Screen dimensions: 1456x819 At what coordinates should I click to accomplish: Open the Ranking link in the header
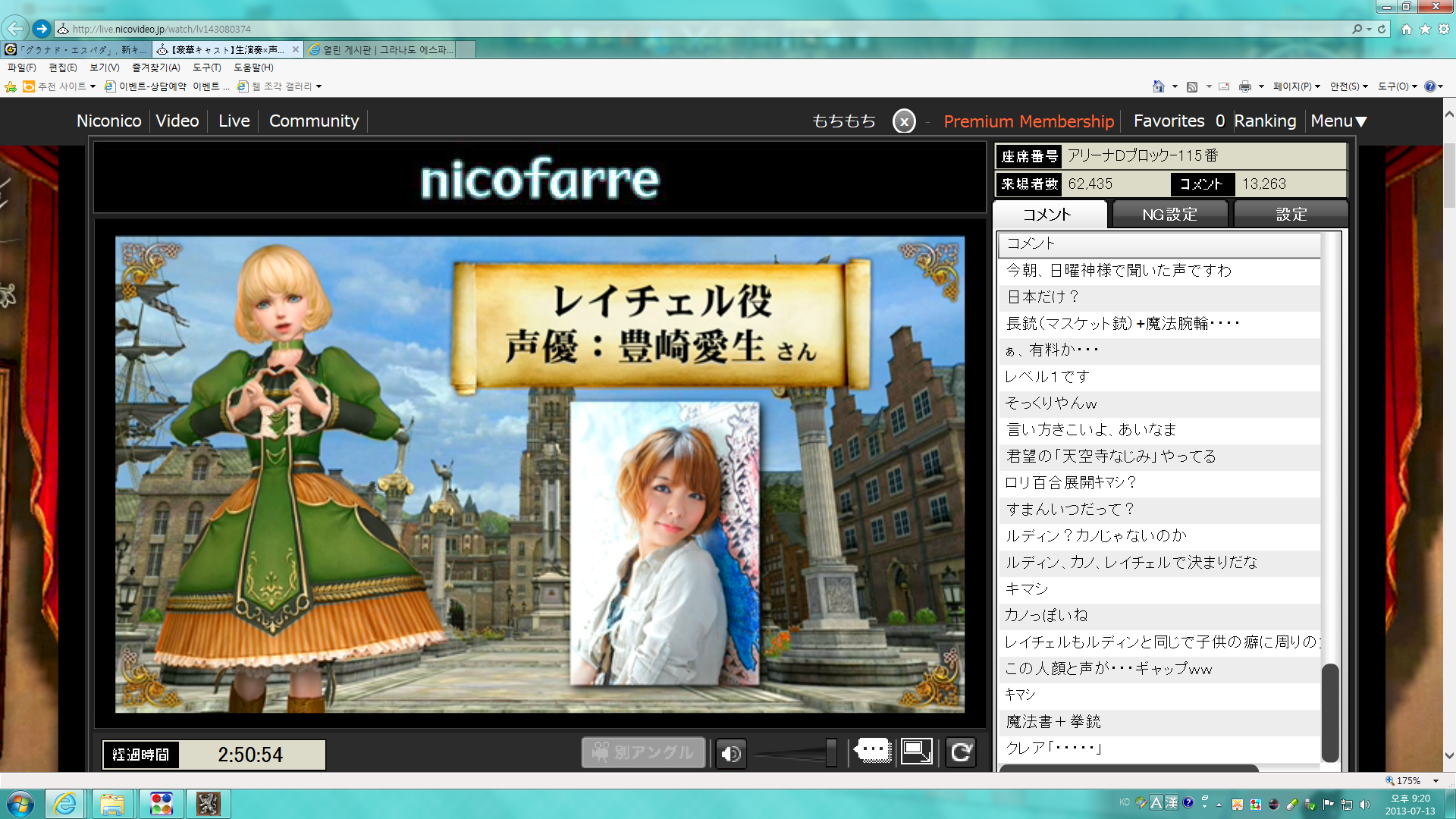click(1265, 121)
